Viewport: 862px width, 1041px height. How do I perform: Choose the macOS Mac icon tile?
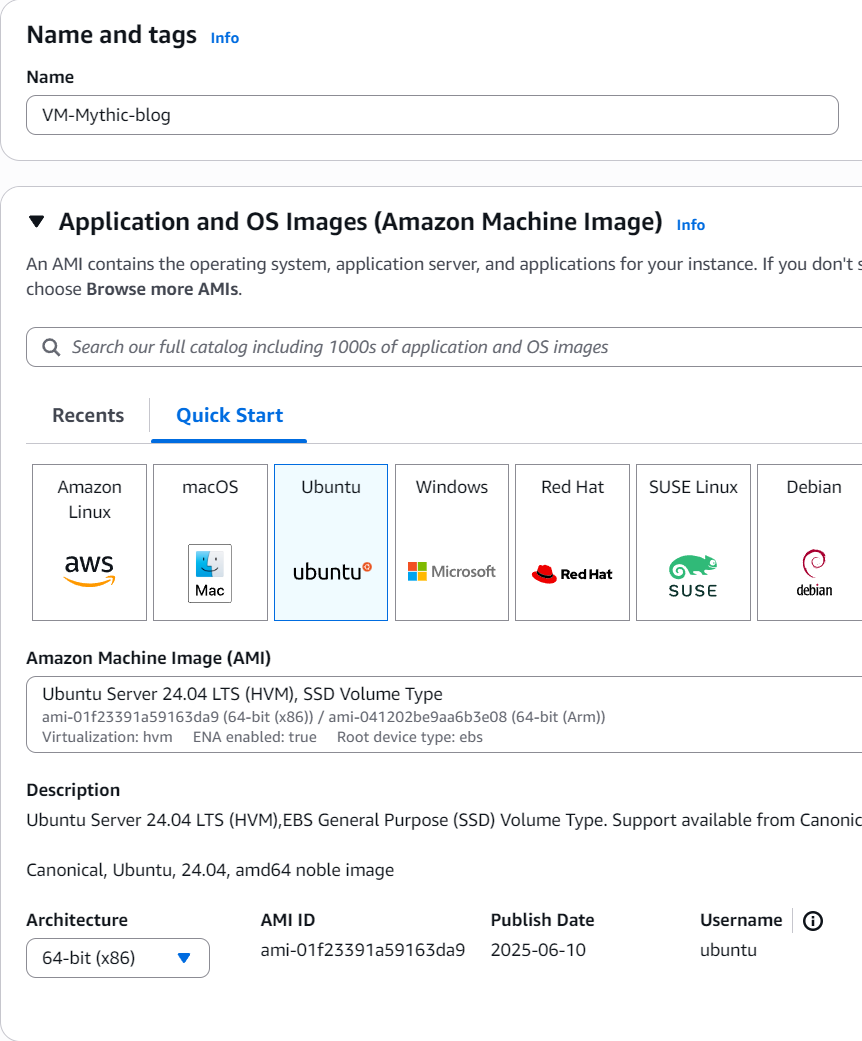pos(210,542)
